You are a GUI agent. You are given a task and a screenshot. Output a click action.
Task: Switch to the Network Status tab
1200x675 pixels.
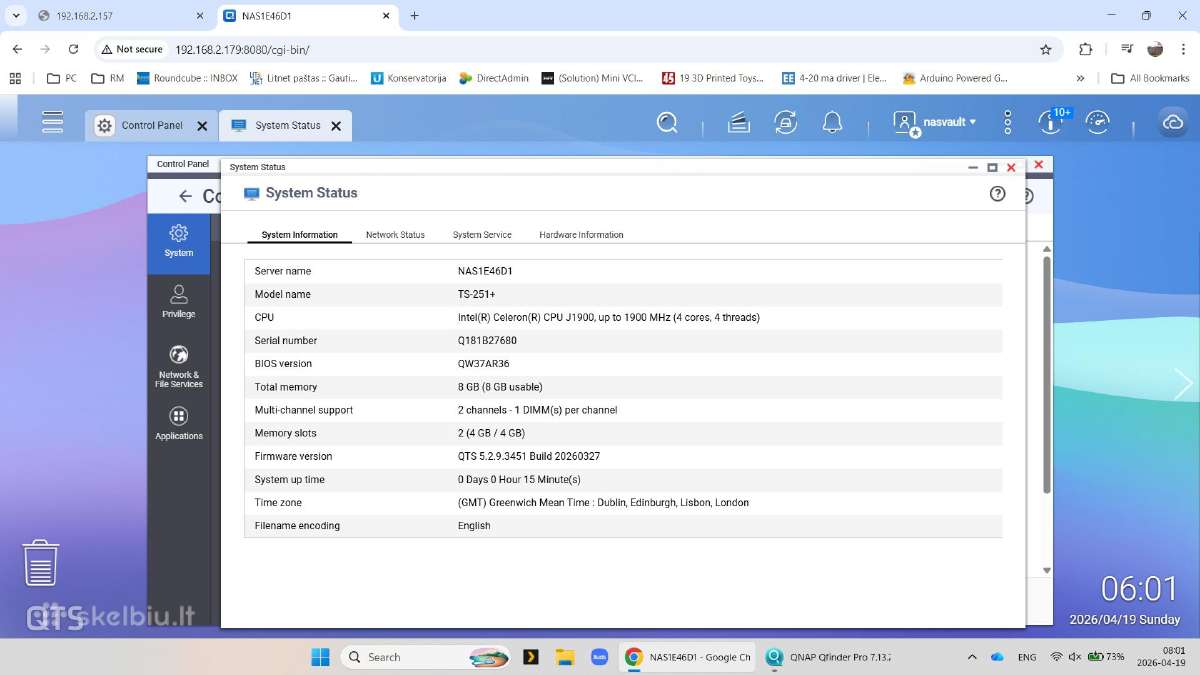point(395,235)
